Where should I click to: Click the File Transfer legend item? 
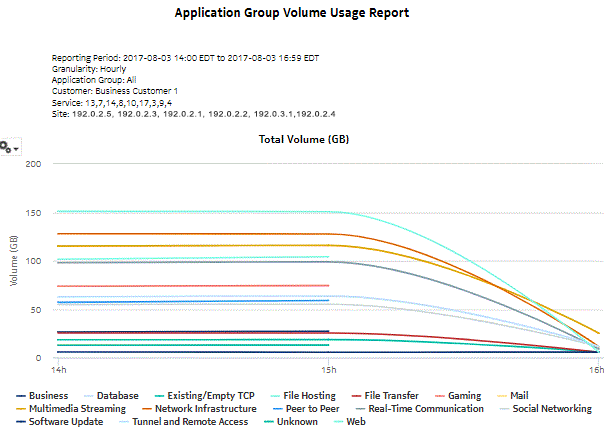point(391,396)
